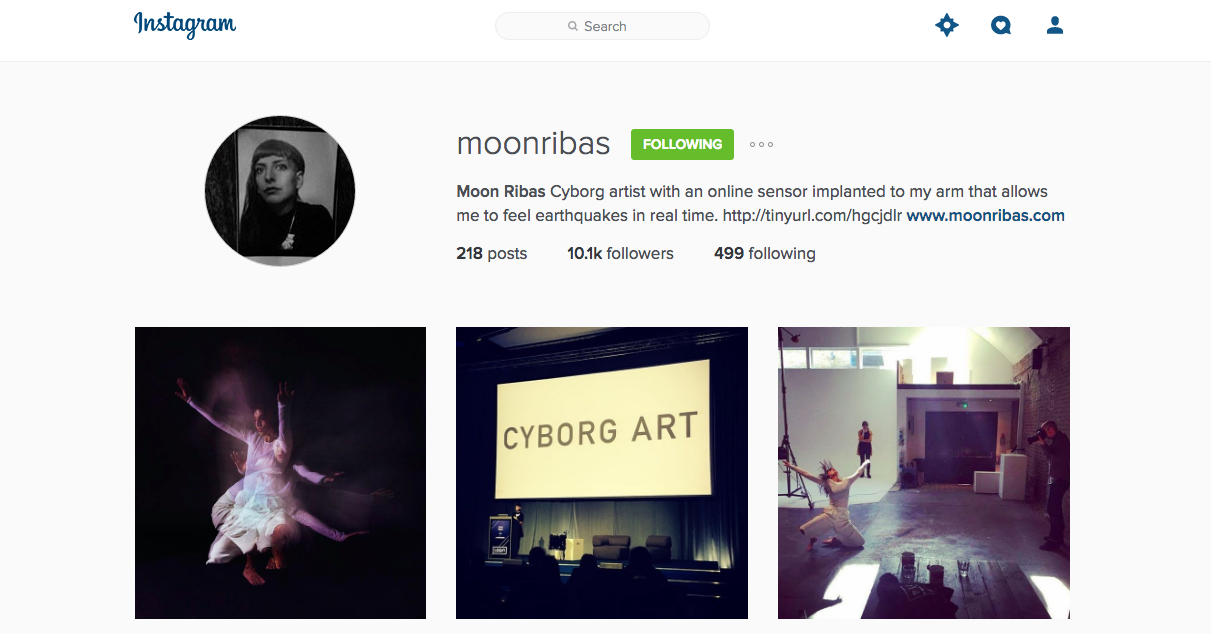Image resolution: width=1211 pixels, height=634 pixels.
Task: Toggle the green FOLLOWING button
Action: coord(682,144)
